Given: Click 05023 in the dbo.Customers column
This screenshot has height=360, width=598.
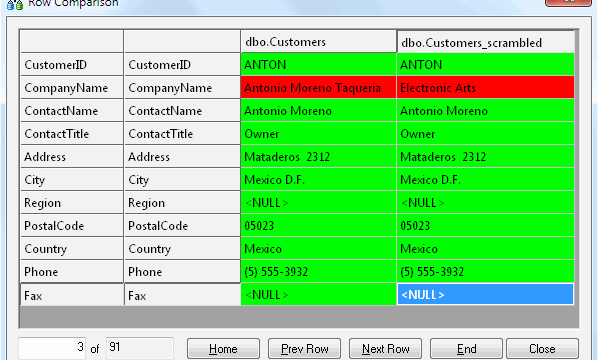Looking at the screenshot, I should point(318,225).
